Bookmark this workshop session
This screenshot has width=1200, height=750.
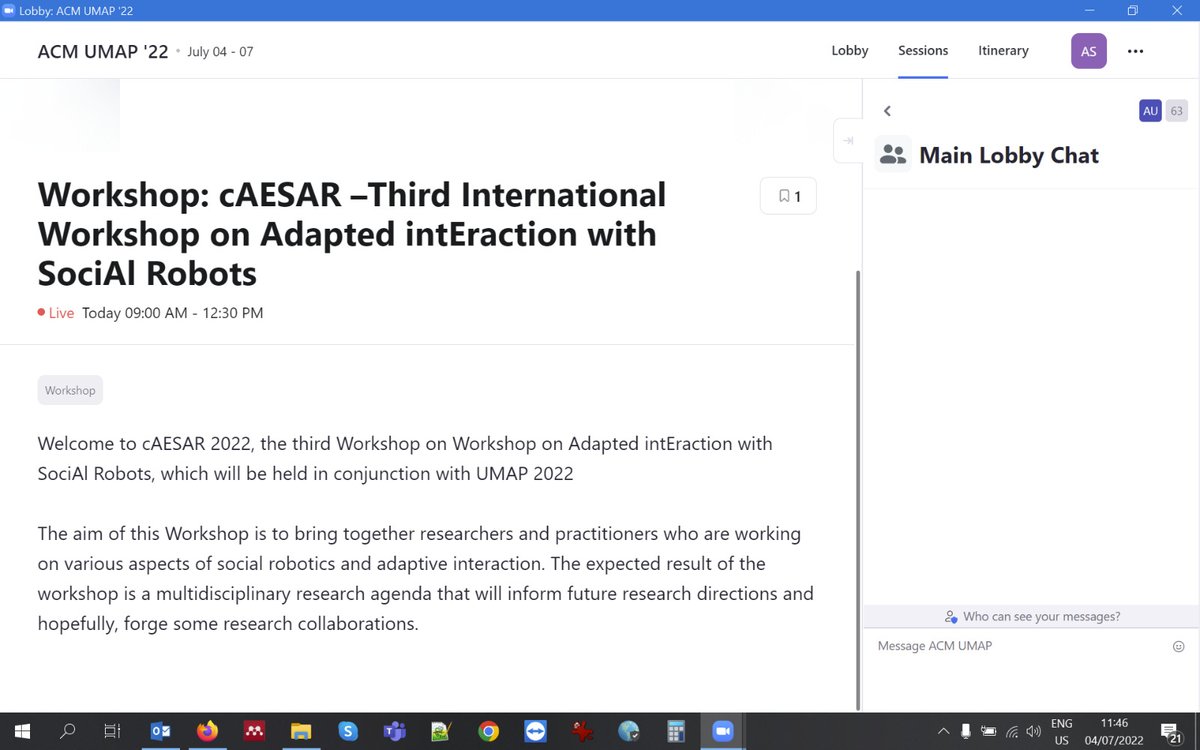click(x=788, y=196)
